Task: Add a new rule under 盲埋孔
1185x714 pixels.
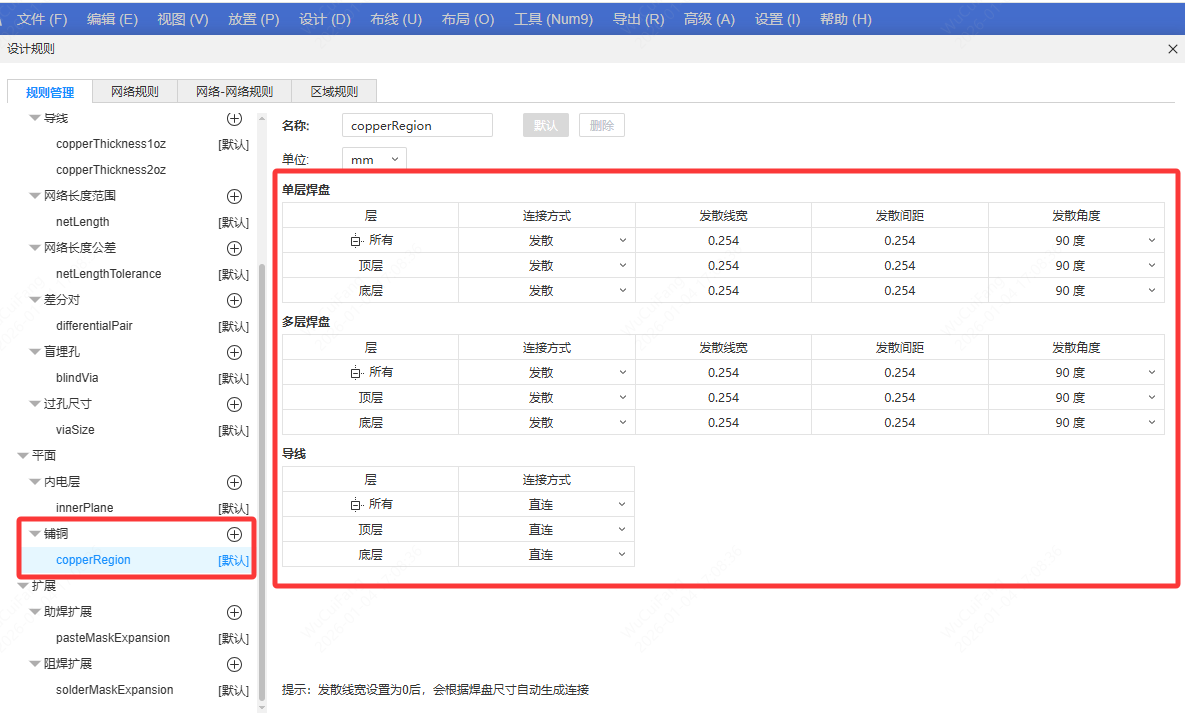Action: [234, 352]
